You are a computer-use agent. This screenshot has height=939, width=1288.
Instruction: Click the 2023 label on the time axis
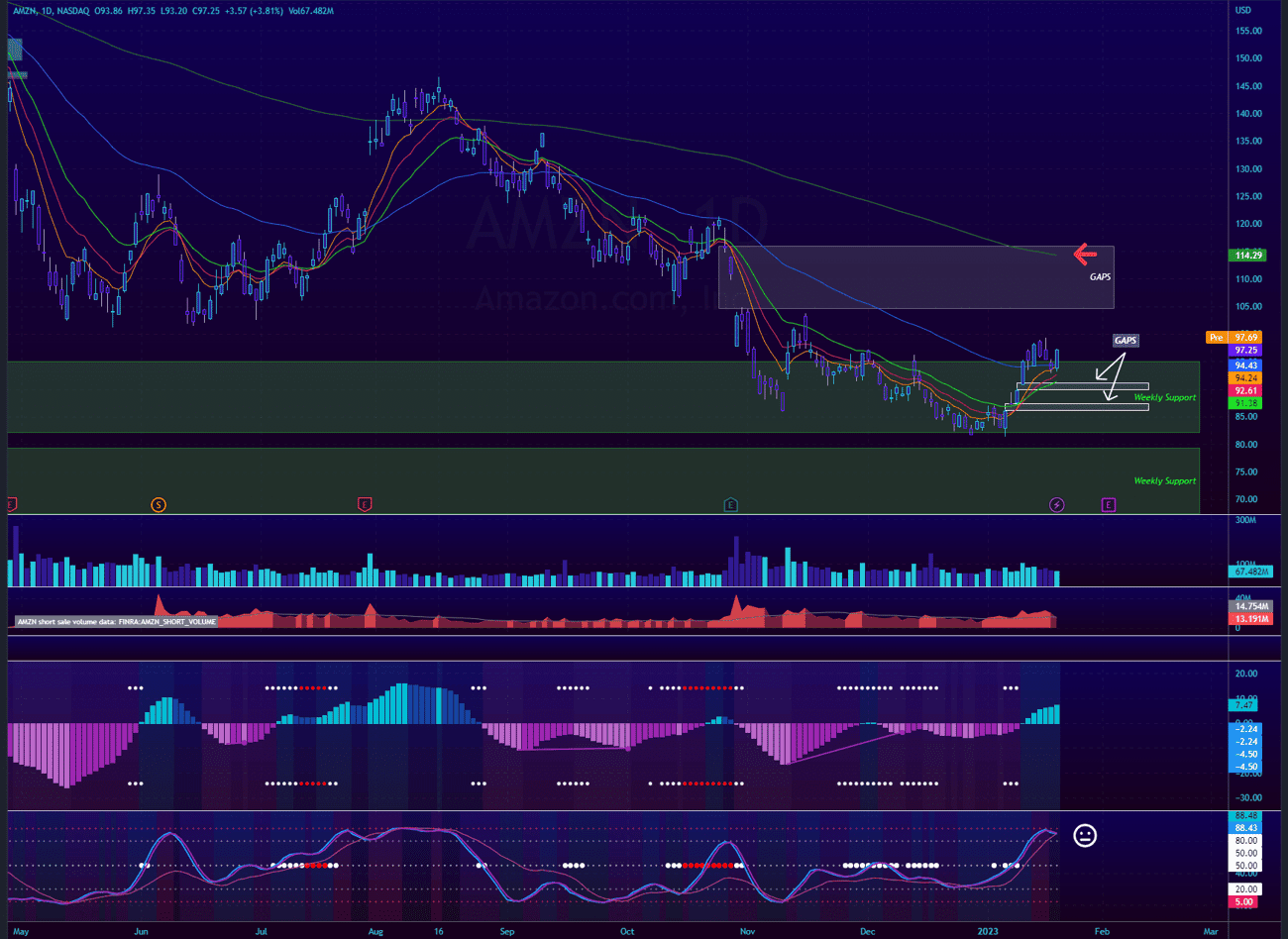[x=988, y=932]
